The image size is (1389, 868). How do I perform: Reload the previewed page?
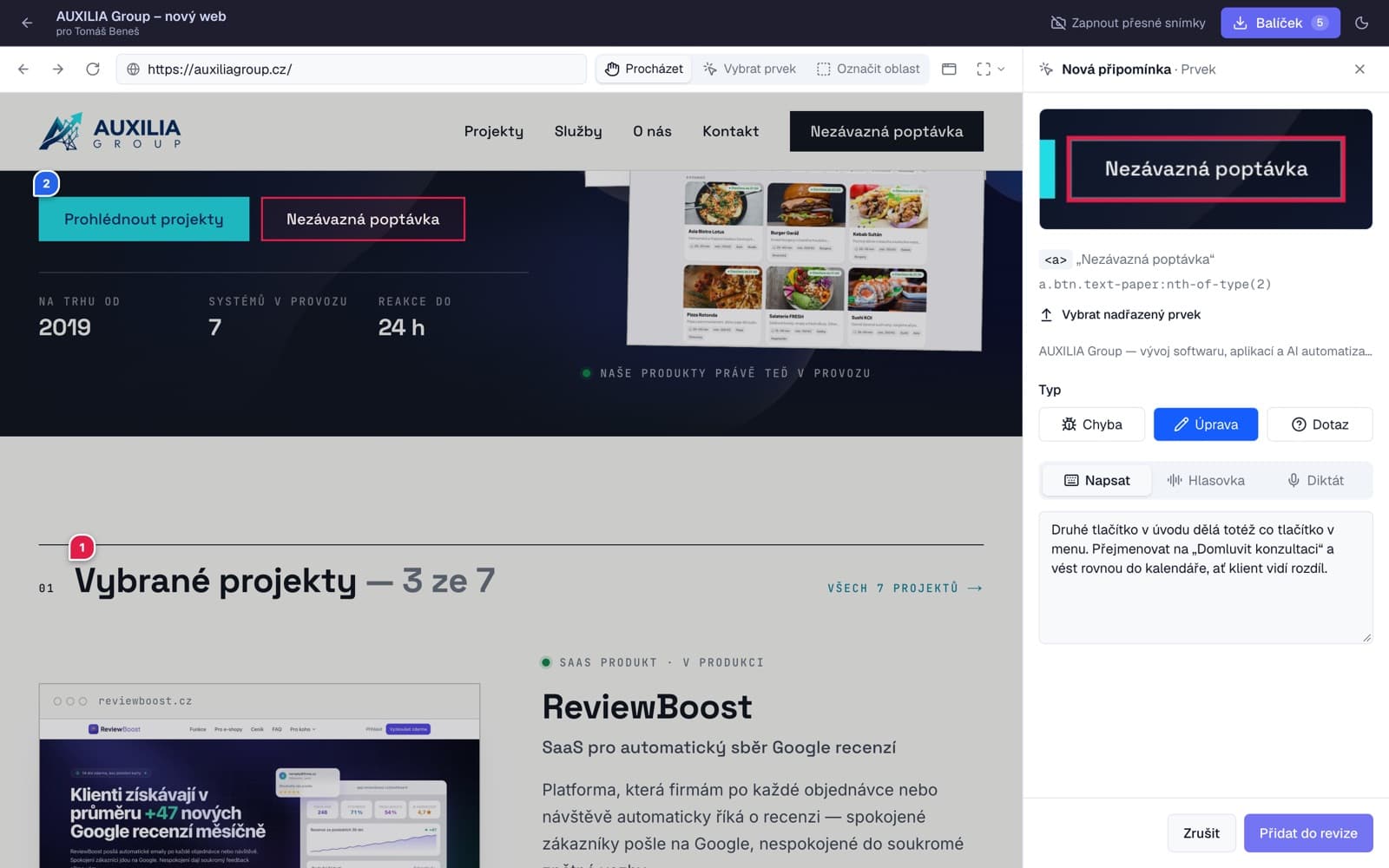coord(93,69)
